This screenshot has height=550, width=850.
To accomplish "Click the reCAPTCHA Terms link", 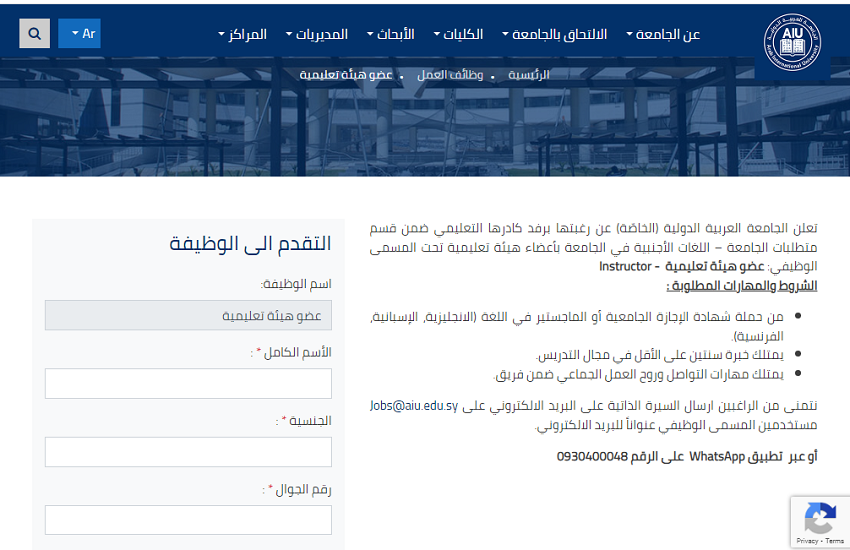I will click(834, 541).
